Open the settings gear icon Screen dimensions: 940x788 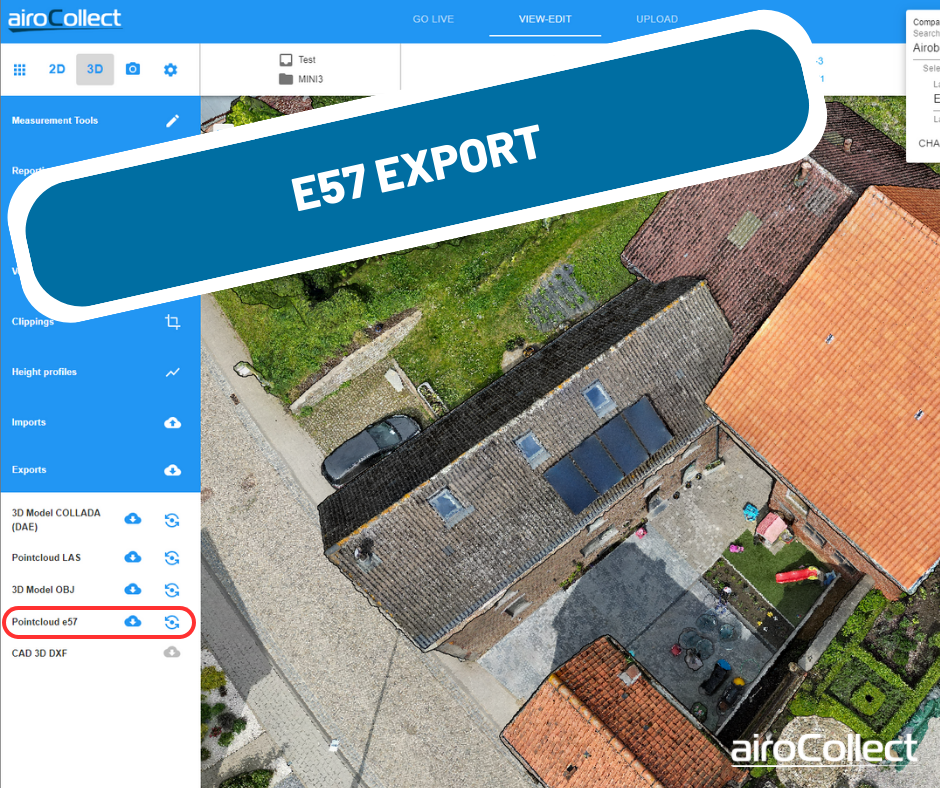pos(170,70)
